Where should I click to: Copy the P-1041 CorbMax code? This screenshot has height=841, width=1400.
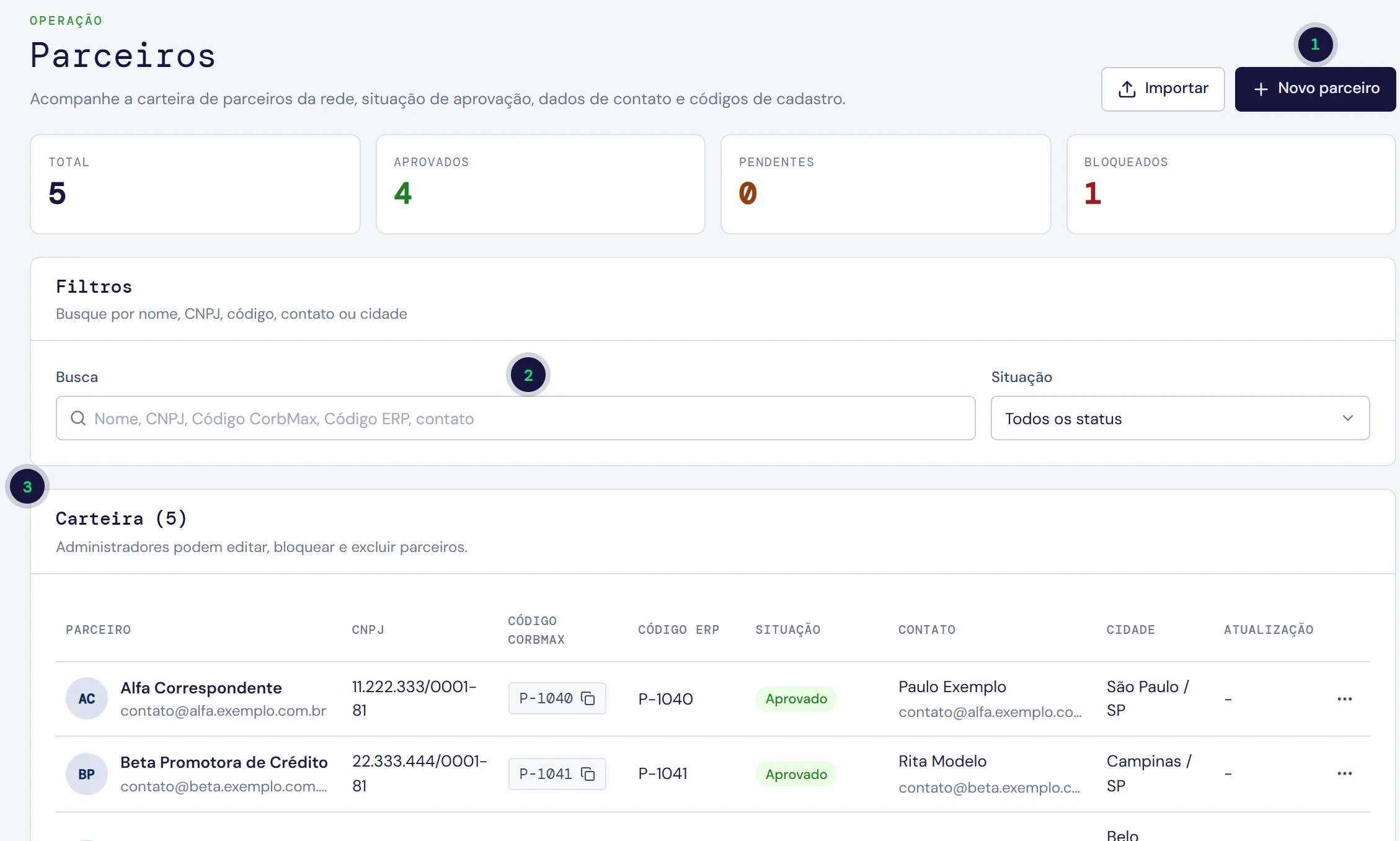pyautogui.click(x=588, y=774)
